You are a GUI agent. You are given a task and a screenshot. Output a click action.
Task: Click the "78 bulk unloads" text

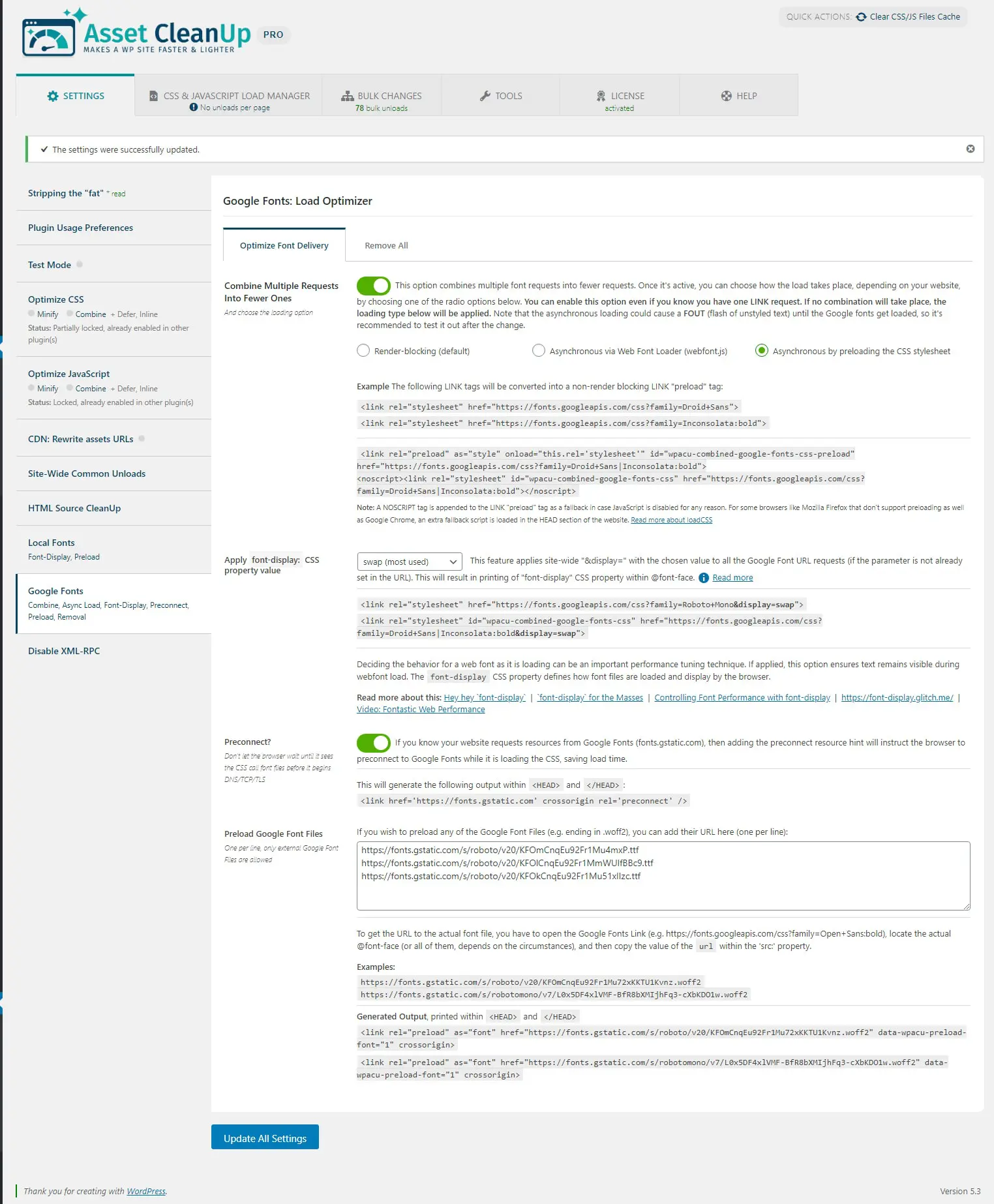[382, 108]
